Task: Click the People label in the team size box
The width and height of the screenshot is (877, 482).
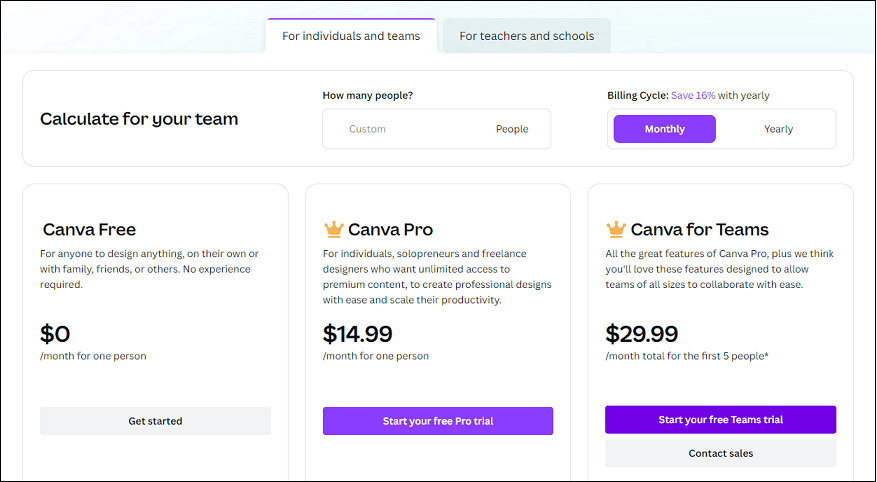Action: [x=512, y=129]
